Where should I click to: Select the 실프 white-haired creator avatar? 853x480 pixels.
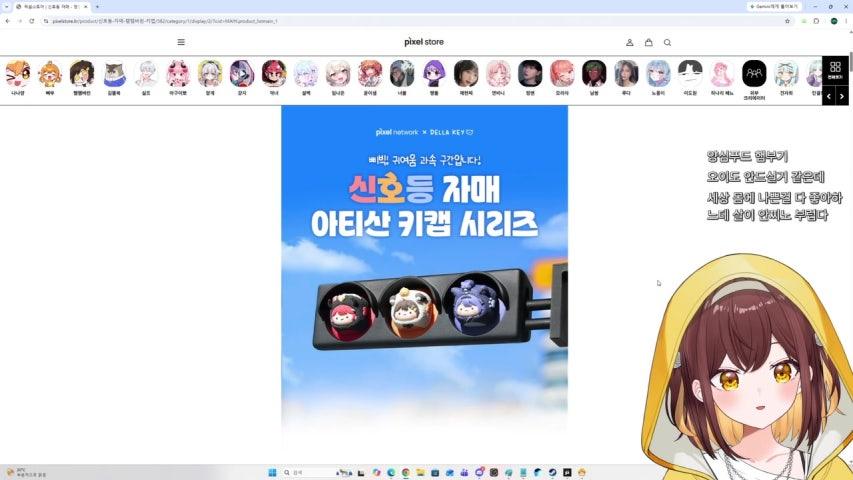pos(146,73)
